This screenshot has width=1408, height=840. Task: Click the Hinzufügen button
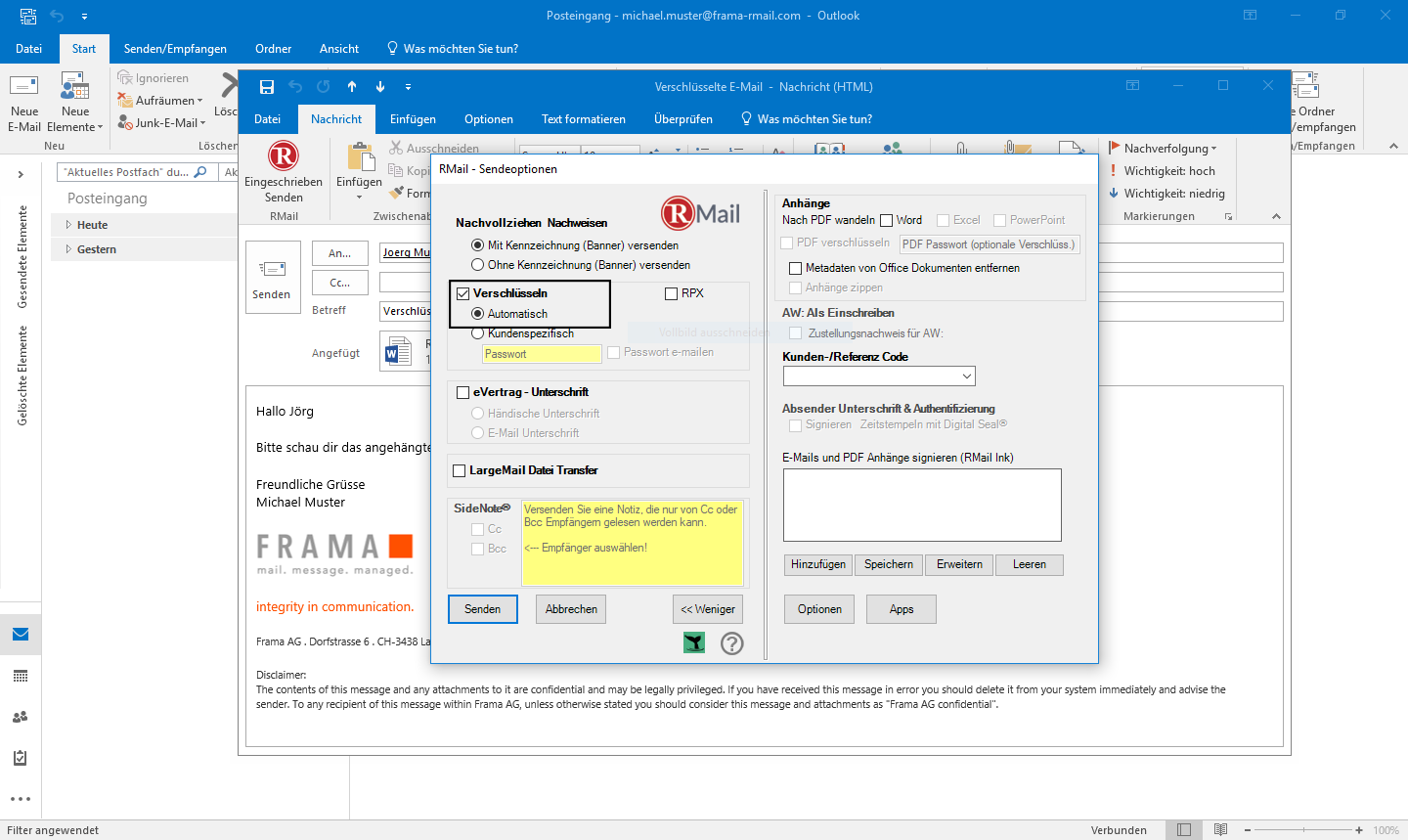(x=818, y=564)
